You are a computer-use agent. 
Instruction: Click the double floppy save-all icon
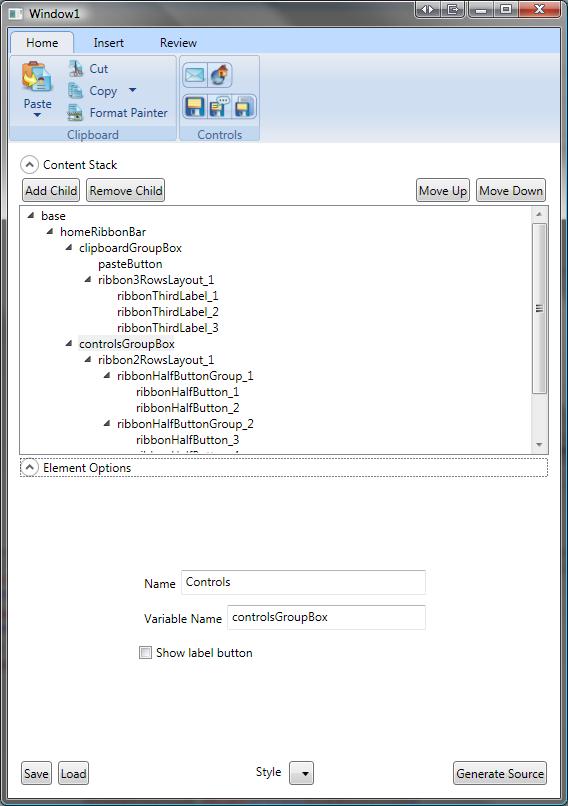coord(244,107)
